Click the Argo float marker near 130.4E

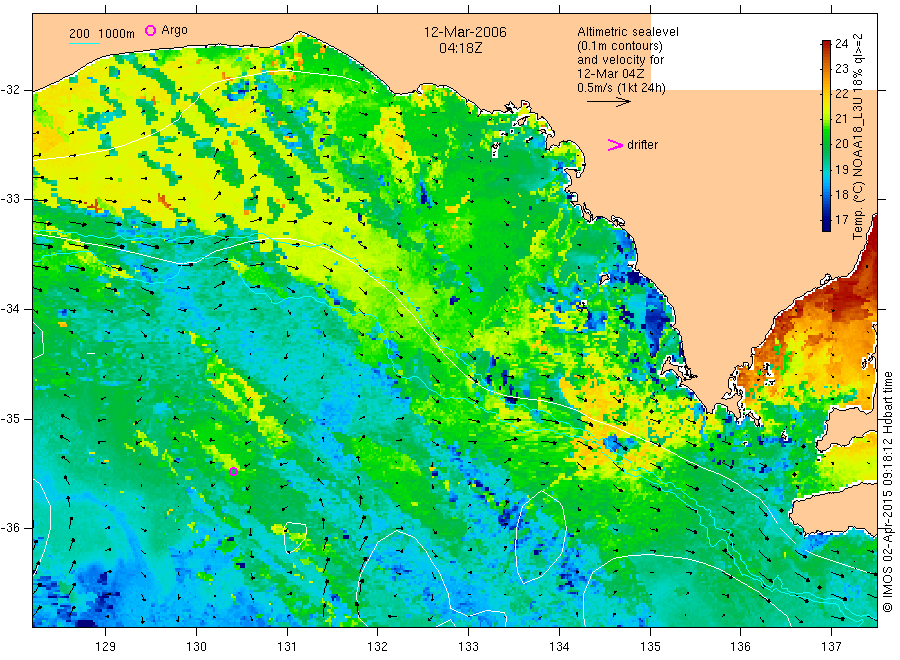pos(234,472)
